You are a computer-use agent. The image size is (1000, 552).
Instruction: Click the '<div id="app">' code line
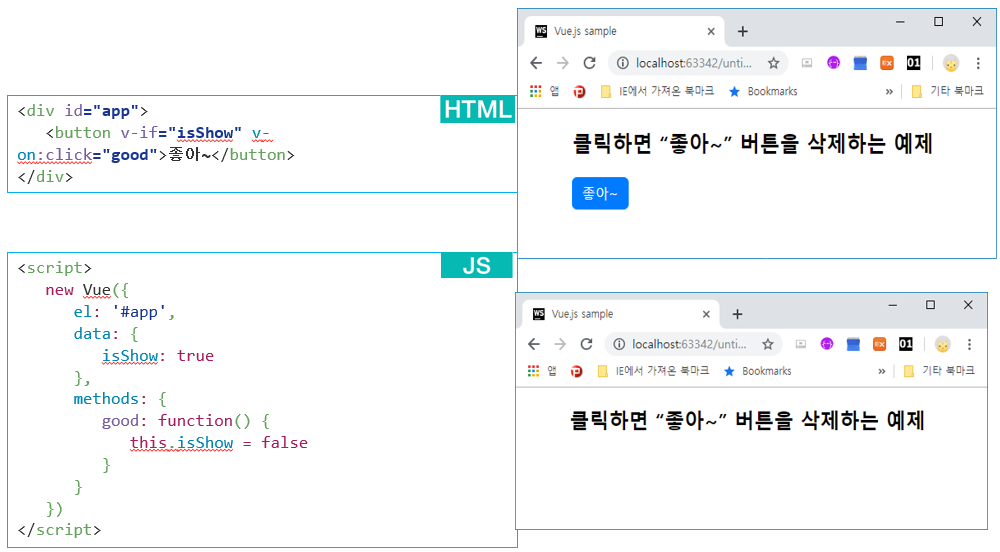pyautogui.click(x=83, y=111)
